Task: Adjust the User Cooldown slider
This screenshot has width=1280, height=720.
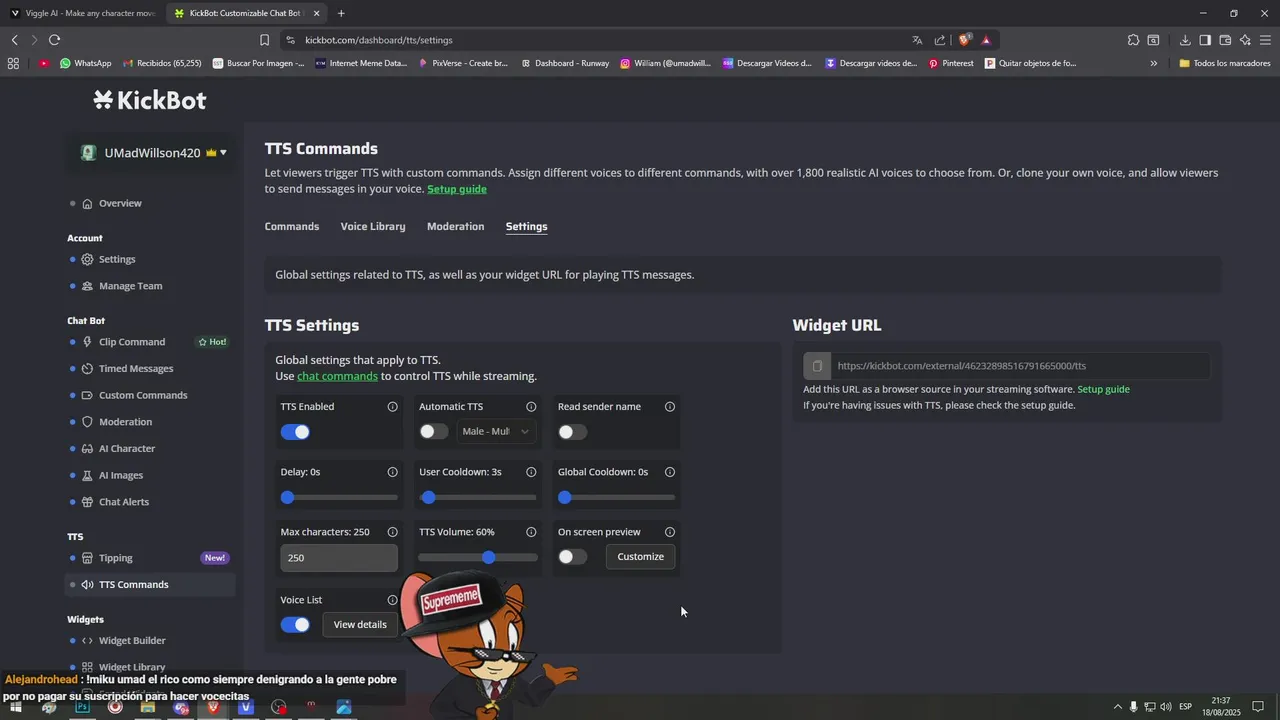Action: pos(478,497)
